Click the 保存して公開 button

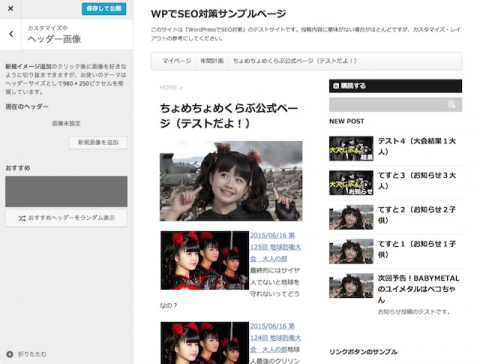[104, 9]
